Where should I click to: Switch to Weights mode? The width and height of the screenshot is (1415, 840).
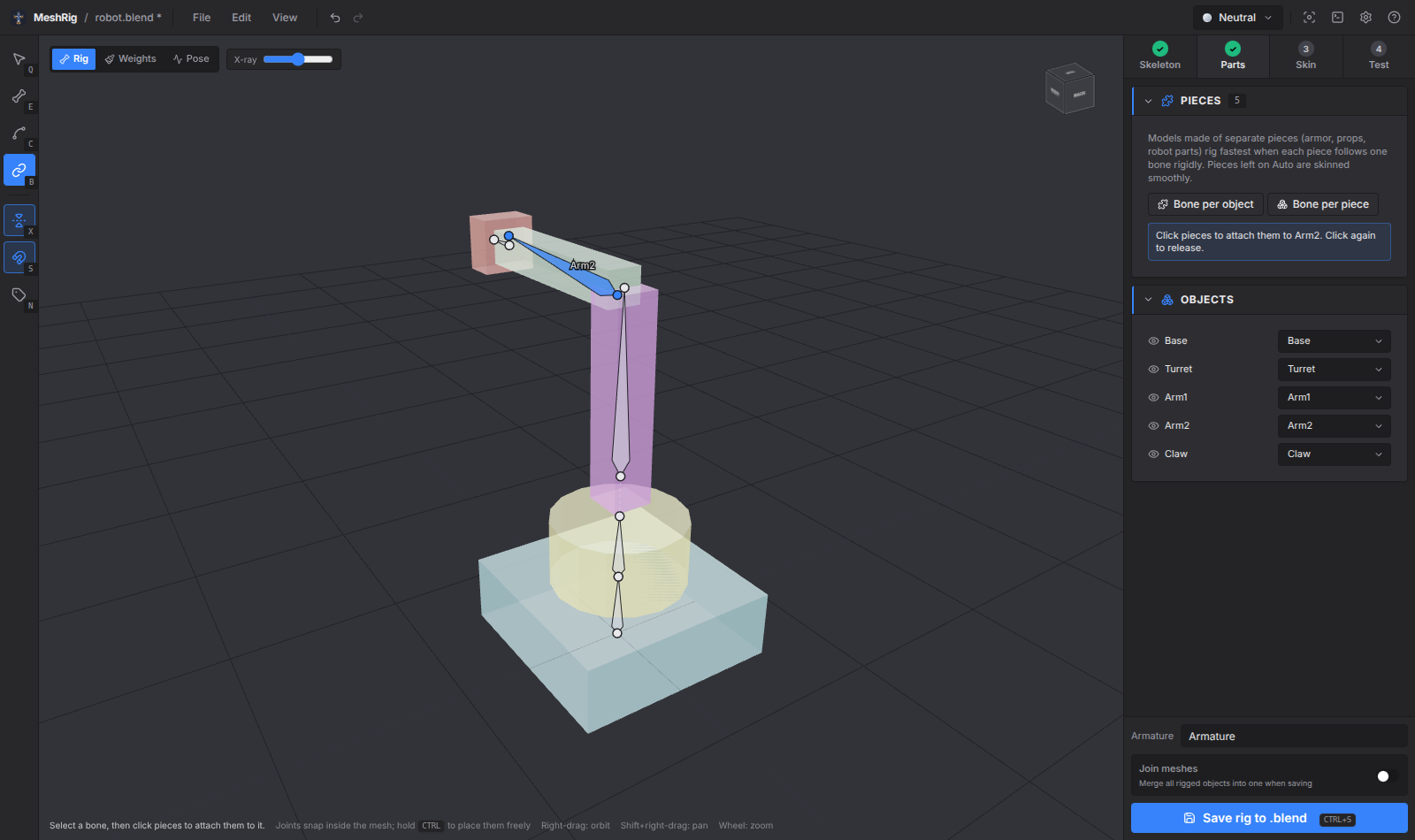(x=130, y=59)
